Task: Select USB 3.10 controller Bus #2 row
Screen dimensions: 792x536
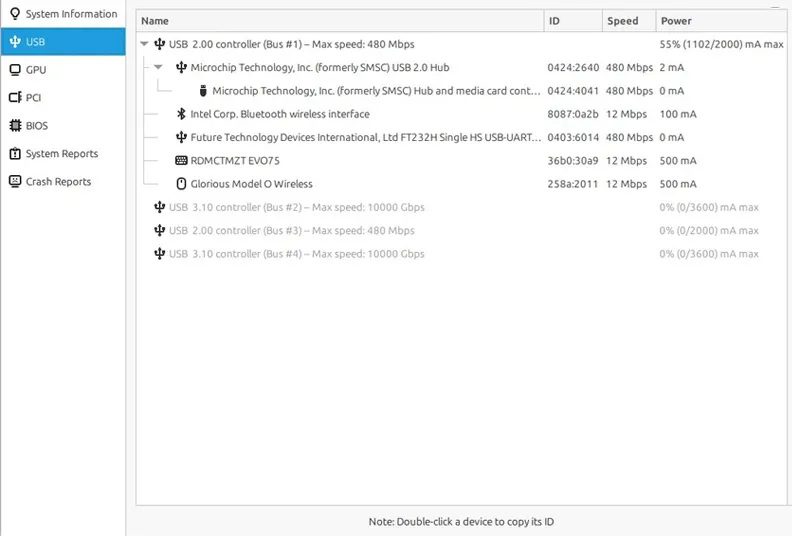Action: click(296, 207)
